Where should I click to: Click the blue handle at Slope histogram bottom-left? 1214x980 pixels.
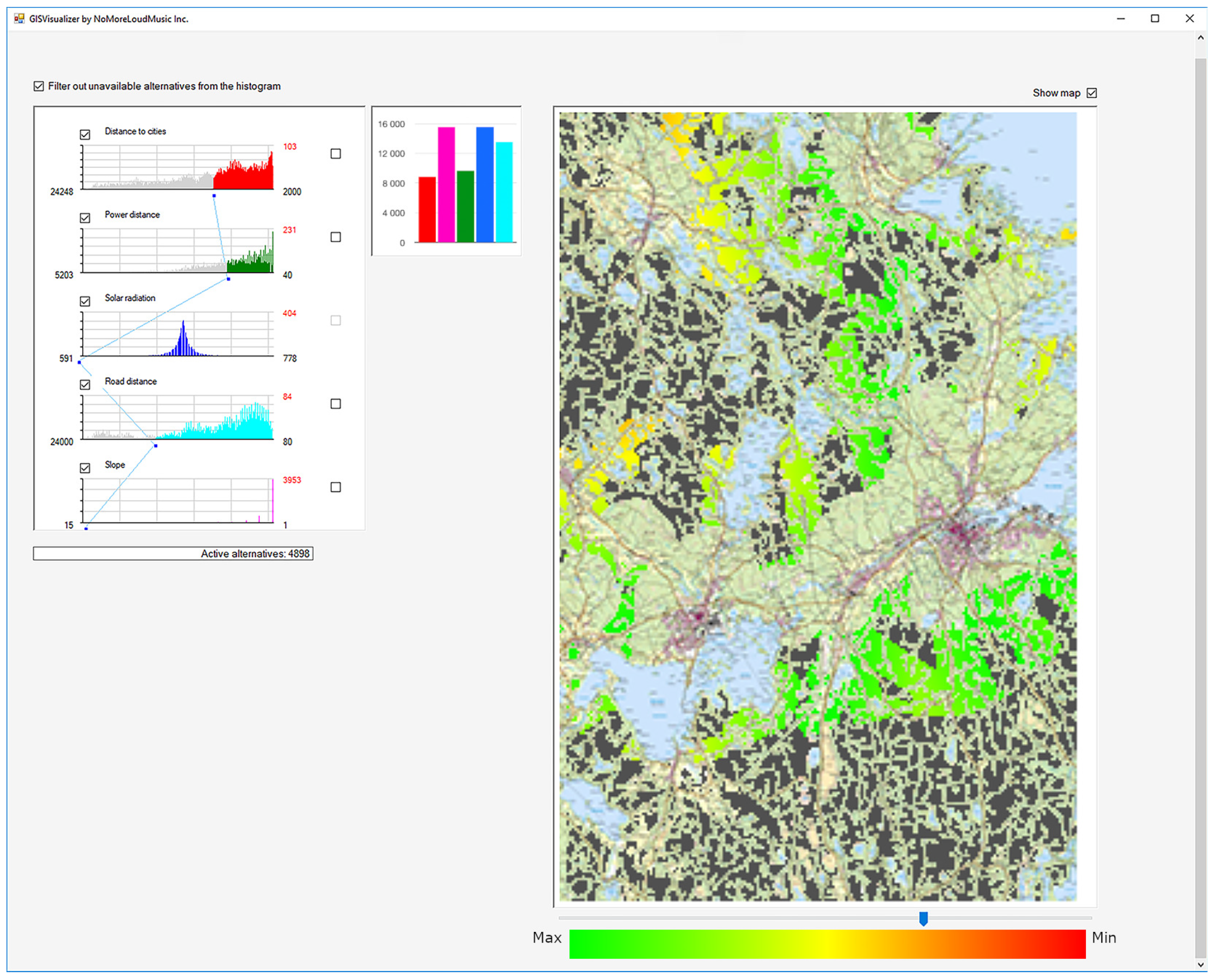click(86, 529)
